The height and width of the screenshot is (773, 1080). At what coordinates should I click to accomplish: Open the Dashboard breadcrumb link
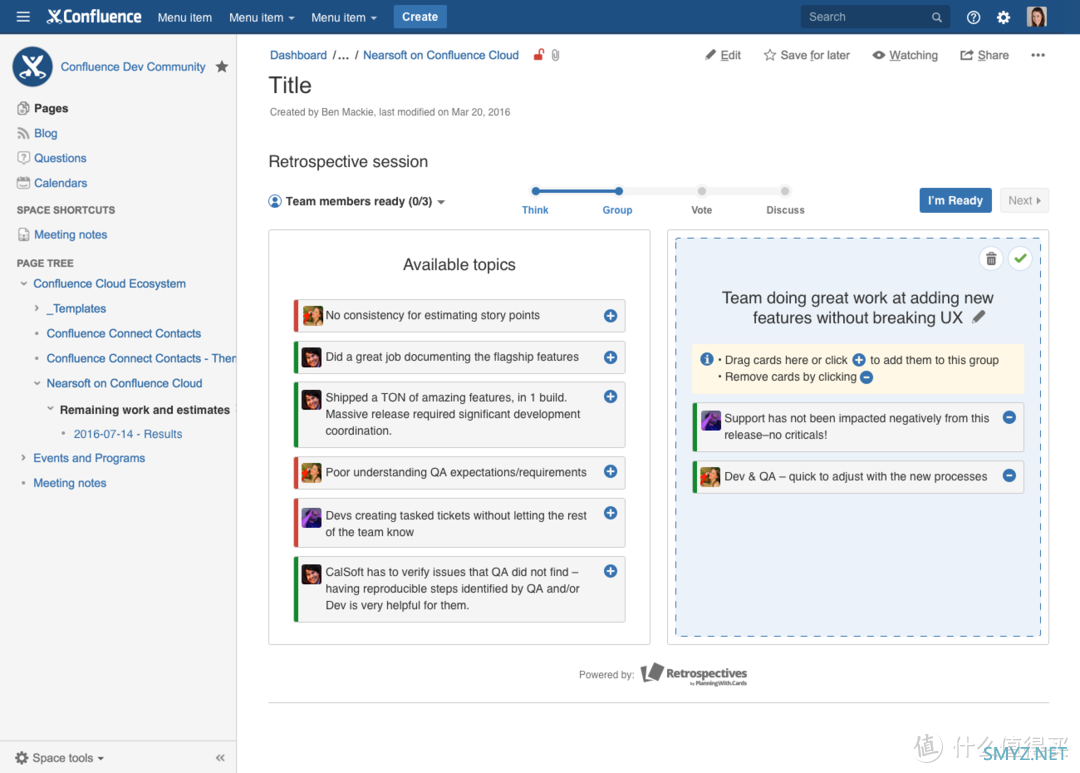point(298,55)
